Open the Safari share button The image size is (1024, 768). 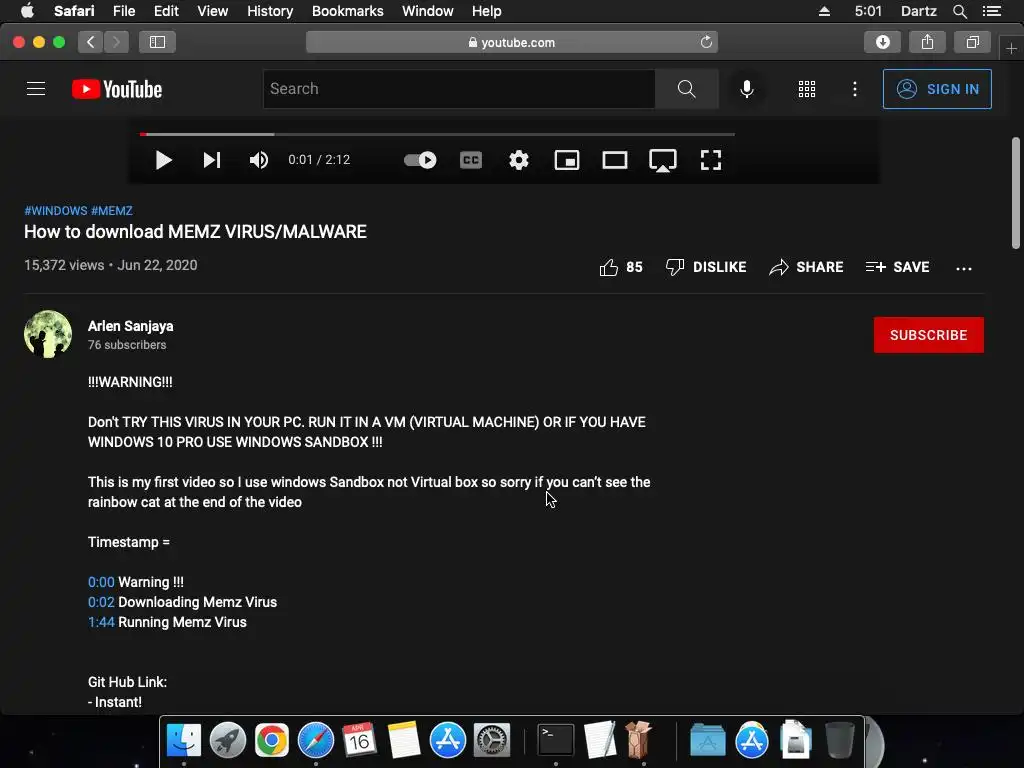(x=927, y=42)
